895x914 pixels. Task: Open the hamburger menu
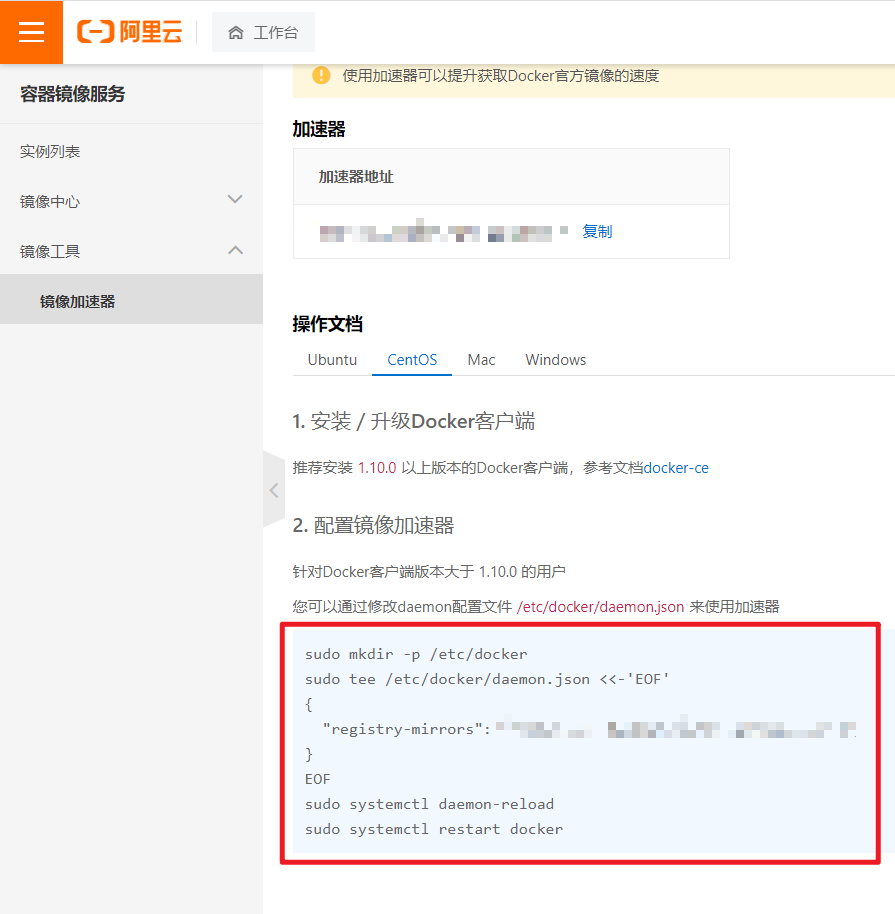tap(31, 32)
